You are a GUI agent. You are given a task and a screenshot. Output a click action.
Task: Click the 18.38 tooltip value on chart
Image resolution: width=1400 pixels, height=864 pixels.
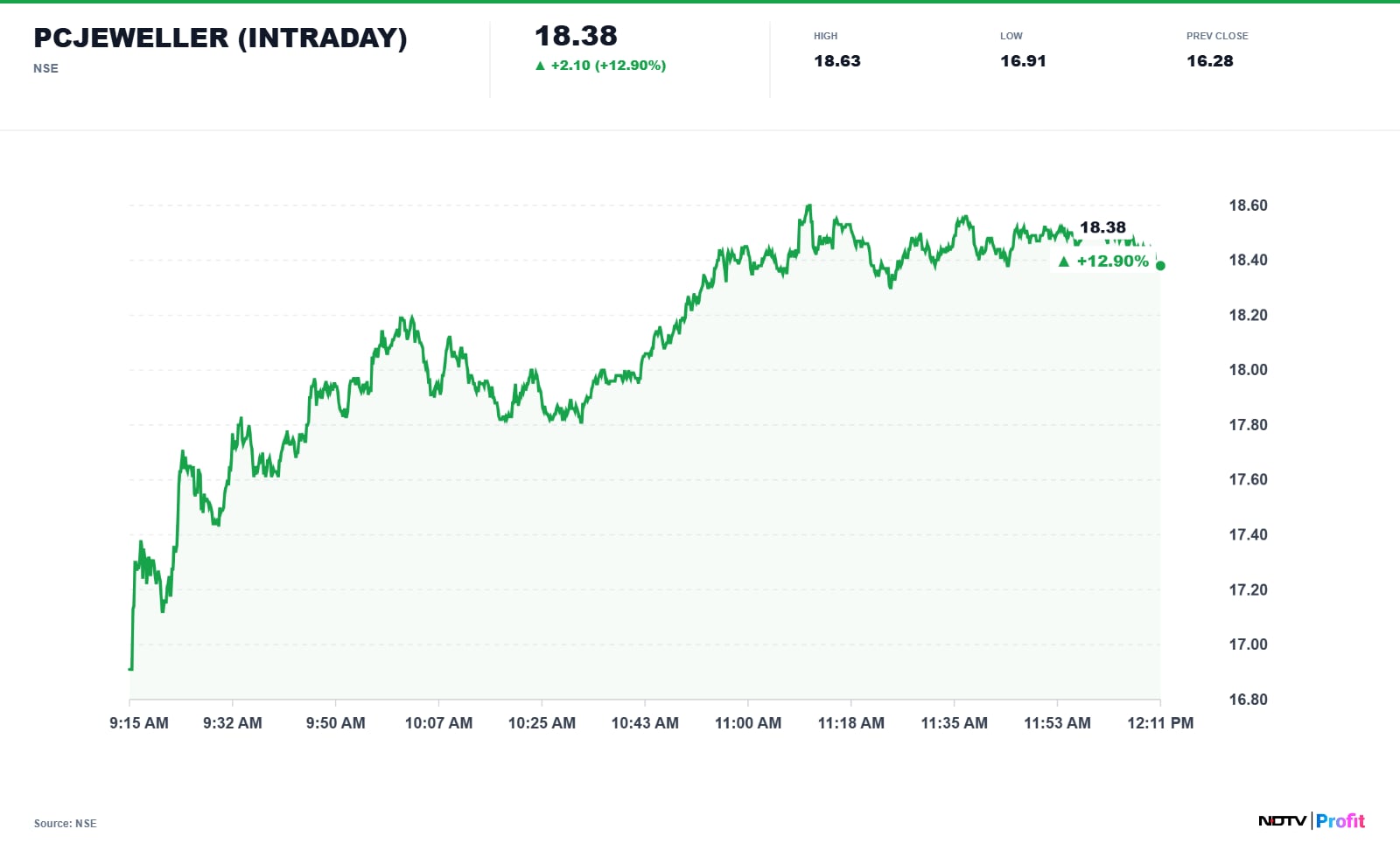(1102, 227)
